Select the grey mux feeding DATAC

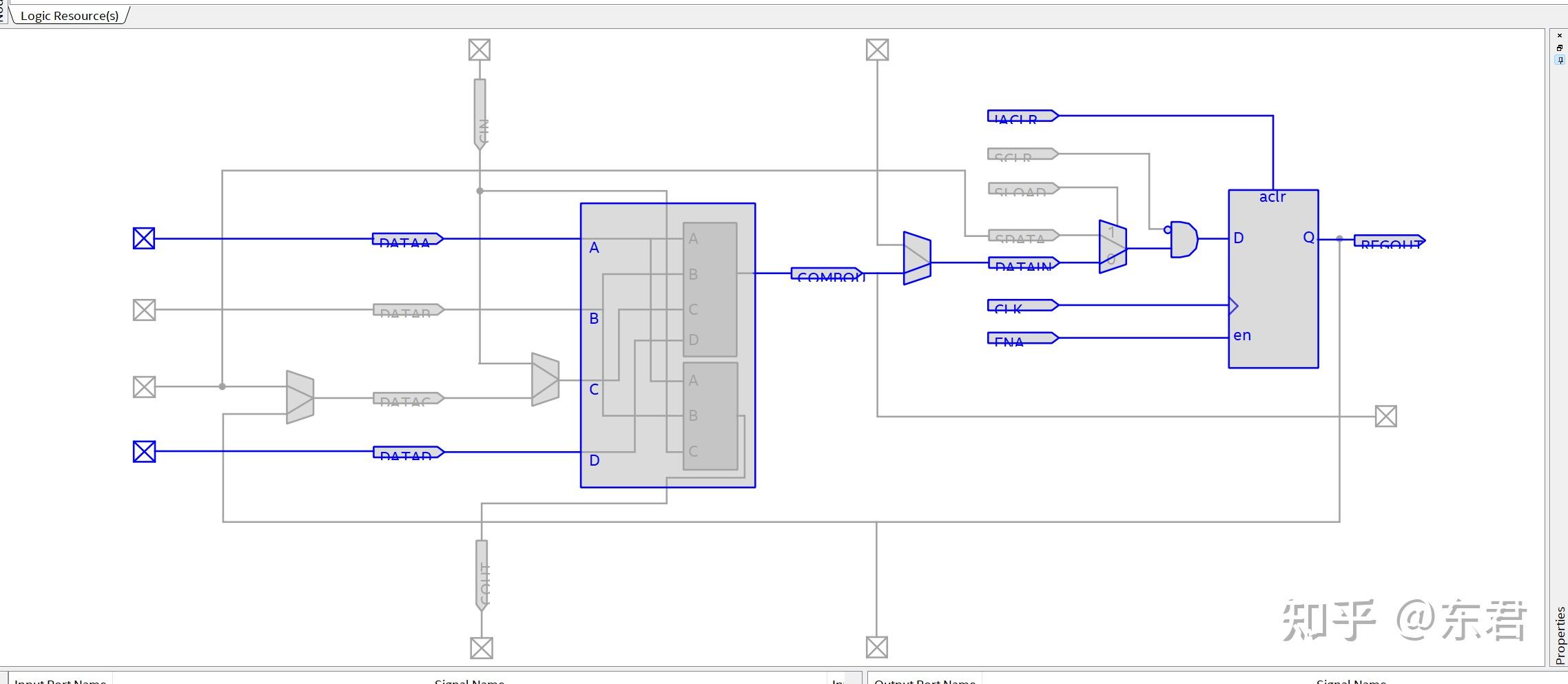300,397
